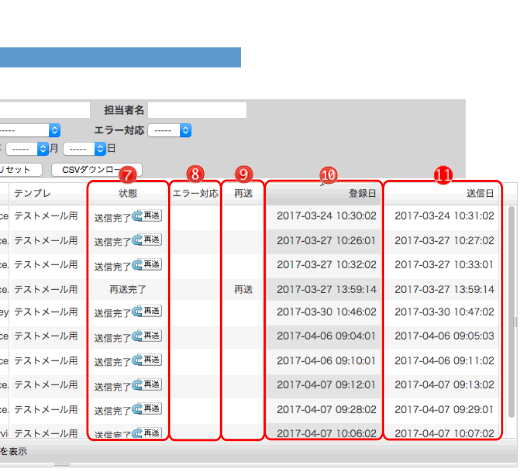Click resend icon for 2017-04-07 09:28:02 row
Viewport: 521px width, 471px height.
pos(147,409)
